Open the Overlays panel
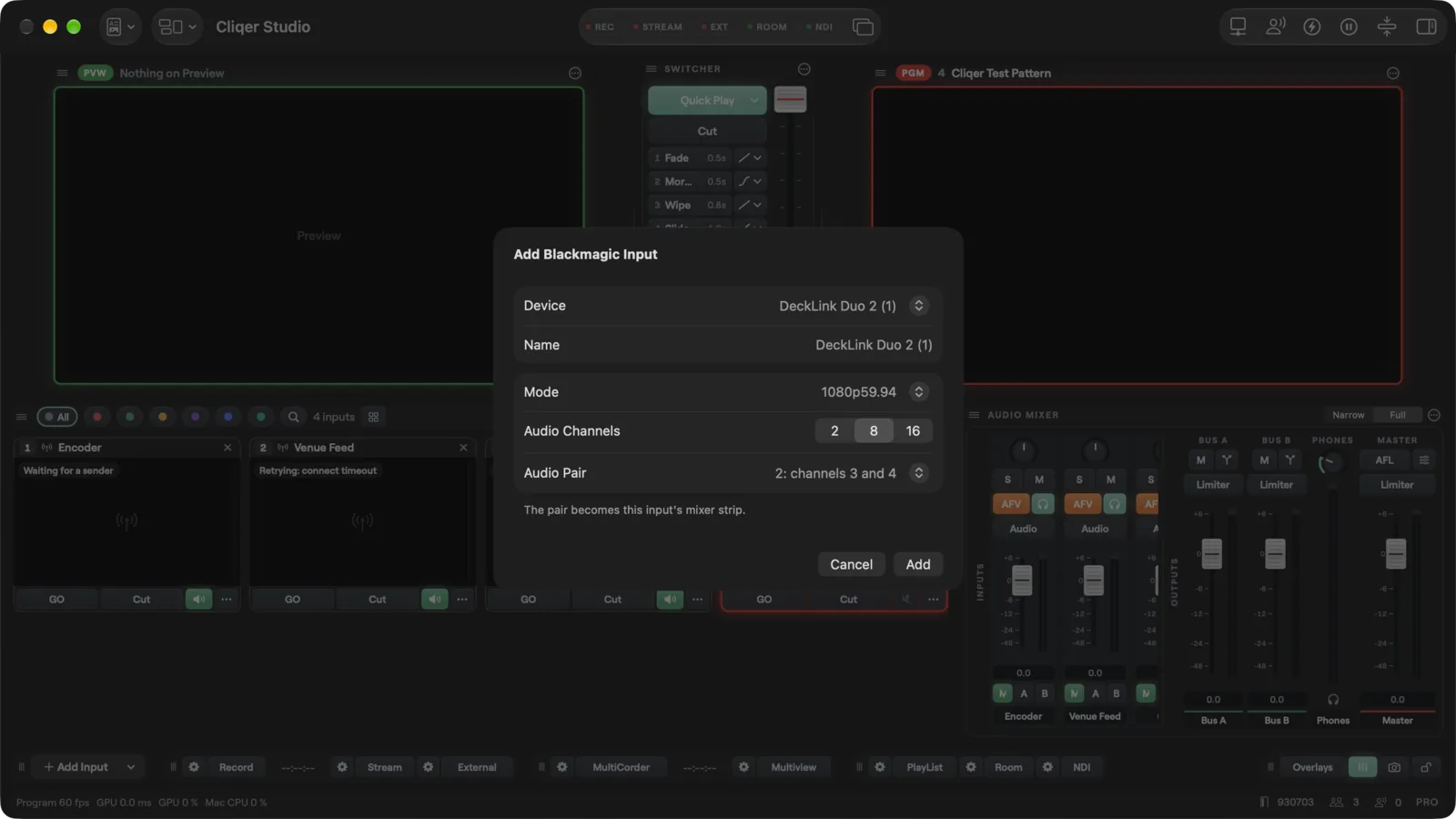Viewport: 1456px width, 819px height. (1312, 767)
